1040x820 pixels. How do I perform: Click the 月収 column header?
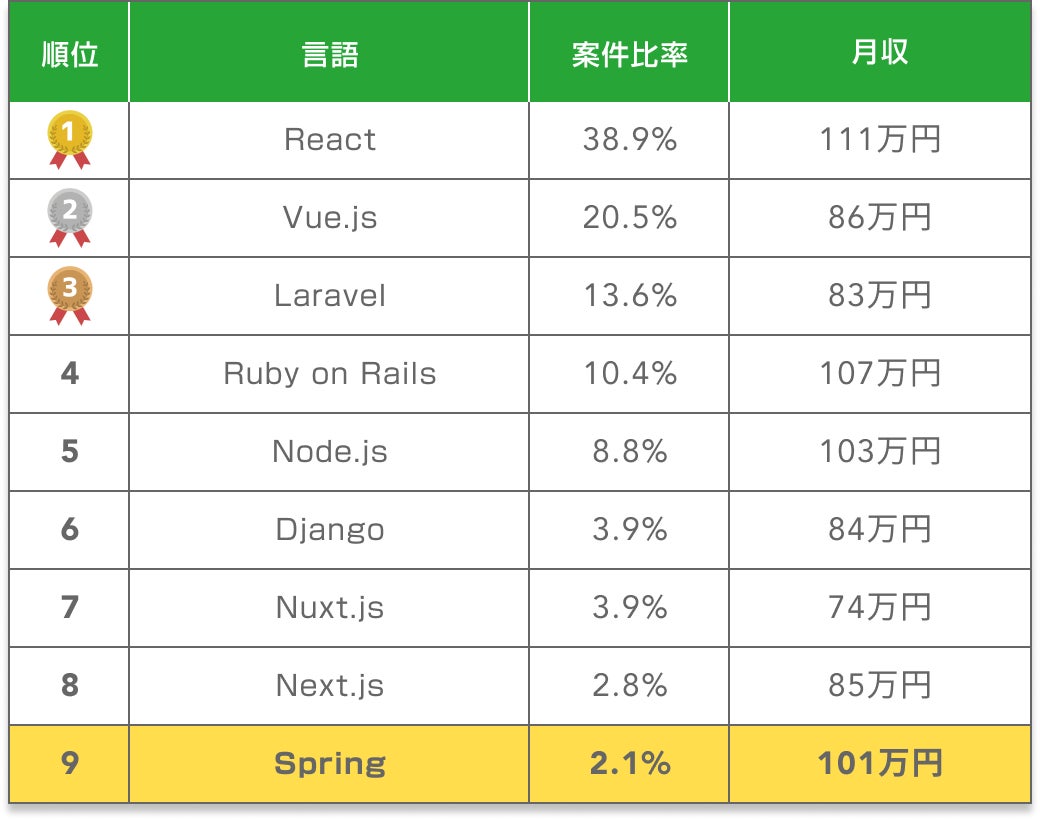click(x=879, y=54)
